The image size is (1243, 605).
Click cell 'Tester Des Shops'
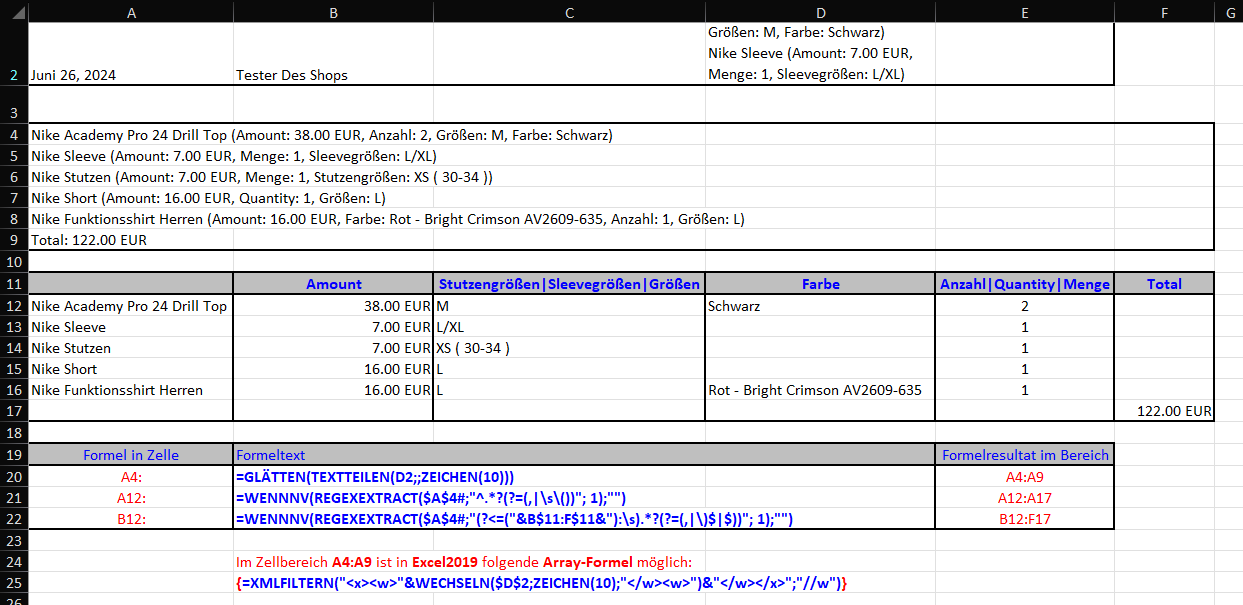pyautogui.click(x=333, y=54)
